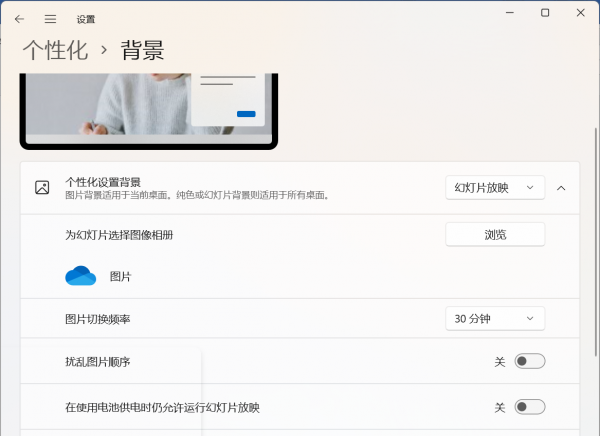The height and width of the screenshot is (436, 600).
Task: Open the 30 分钟 frequency dropdown
Action: (495, 318)
